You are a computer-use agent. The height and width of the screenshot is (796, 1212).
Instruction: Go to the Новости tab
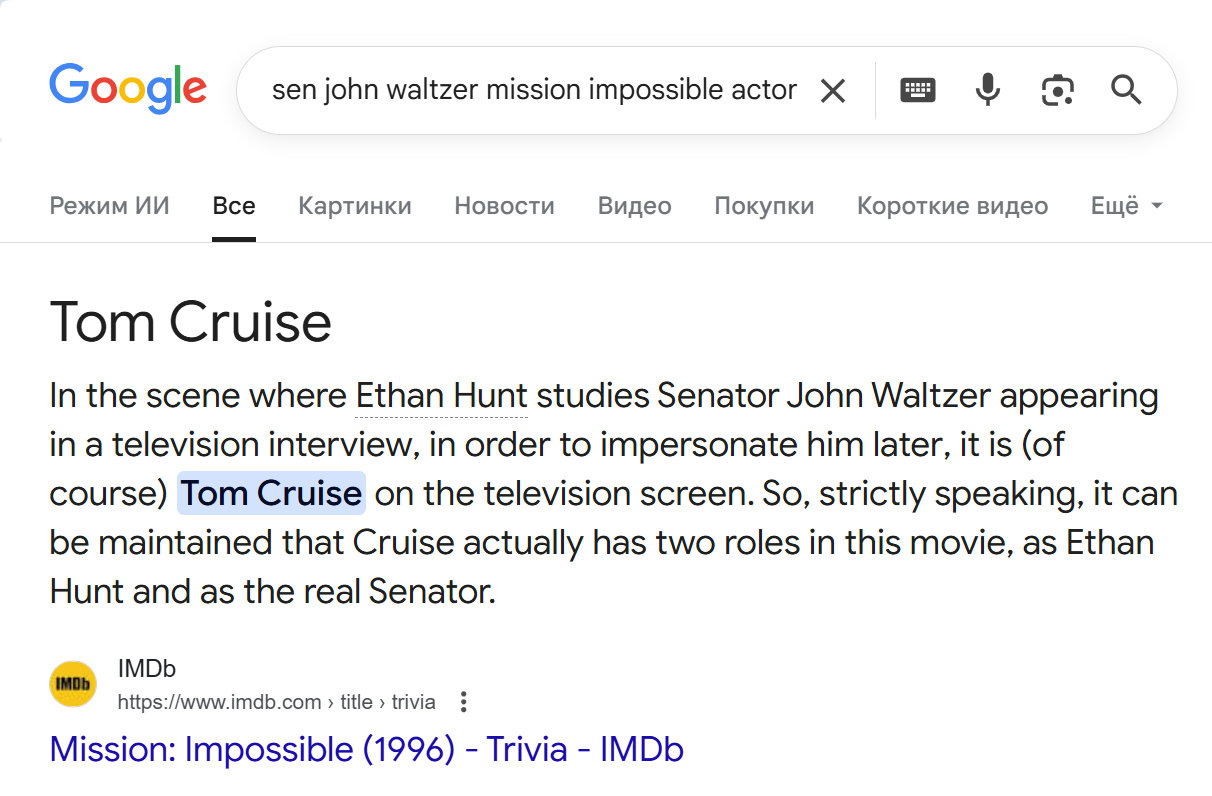[504, 206]
